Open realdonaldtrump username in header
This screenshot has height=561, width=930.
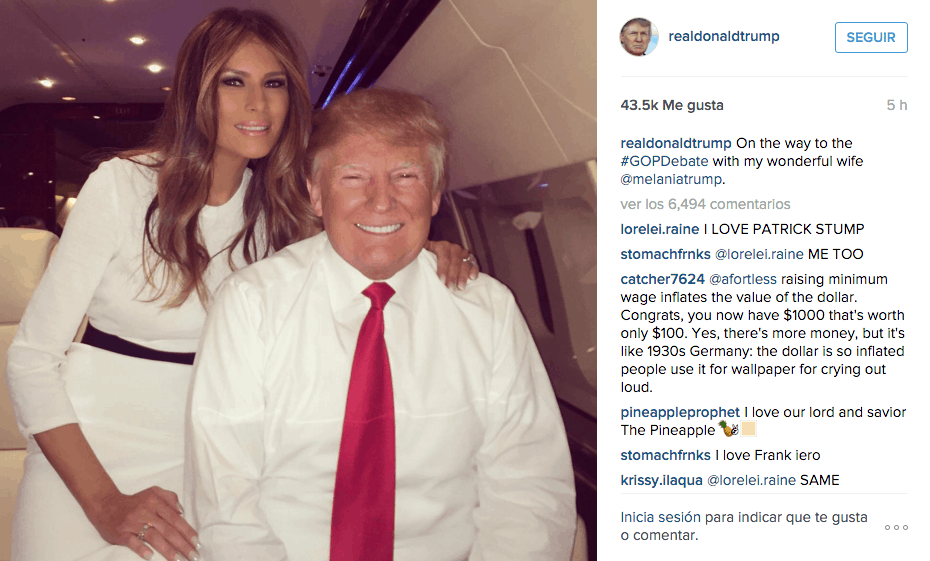(x=724, y=36)
